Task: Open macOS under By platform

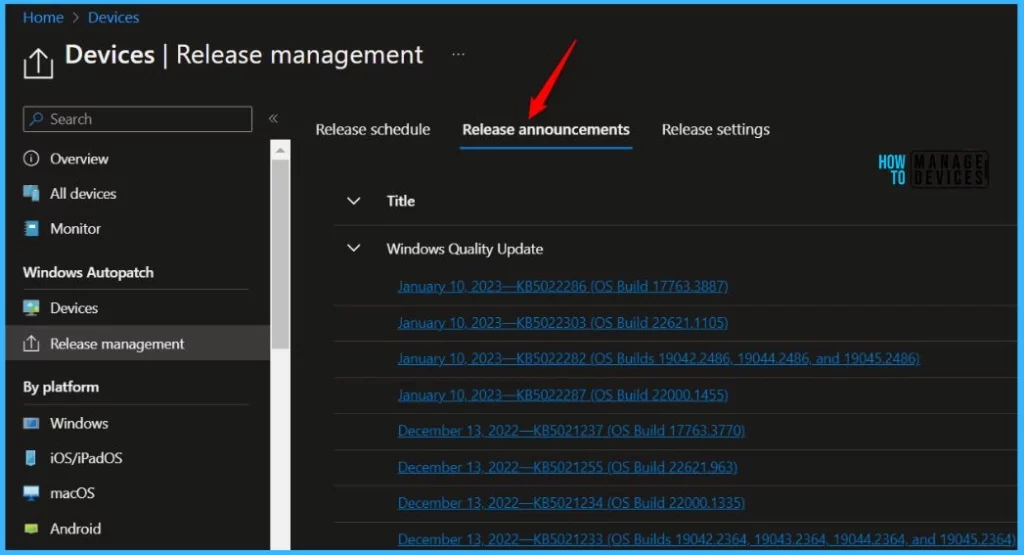Action: (x=72, y=493)
